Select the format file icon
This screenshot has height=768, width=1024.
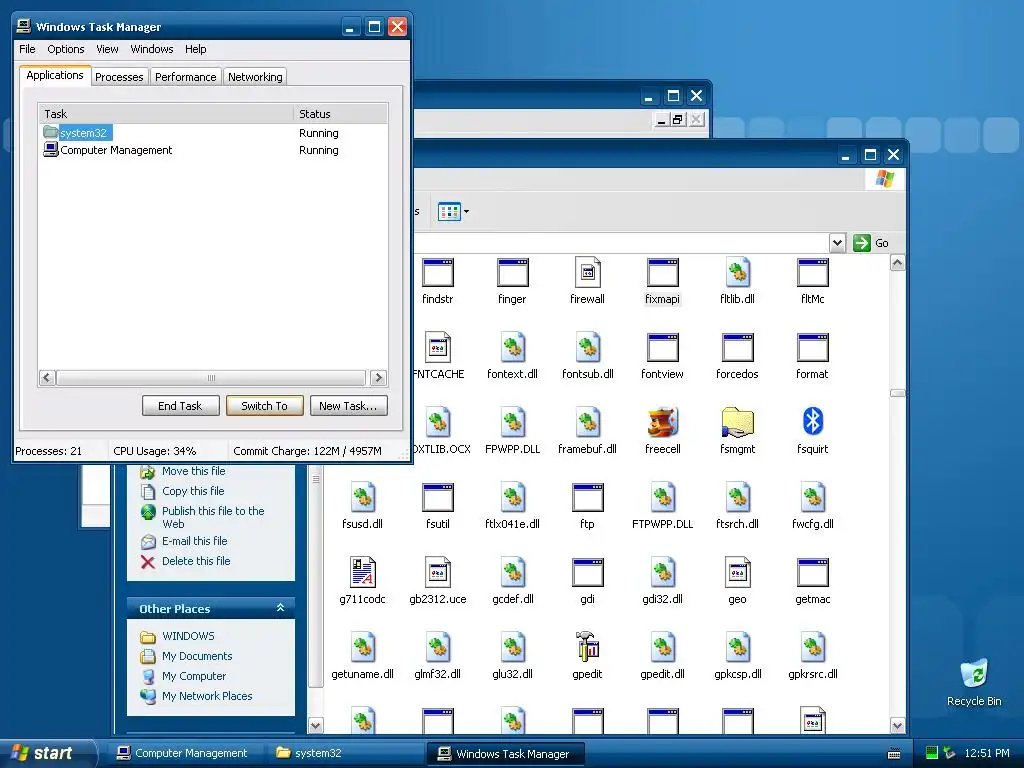coord(812,347)
